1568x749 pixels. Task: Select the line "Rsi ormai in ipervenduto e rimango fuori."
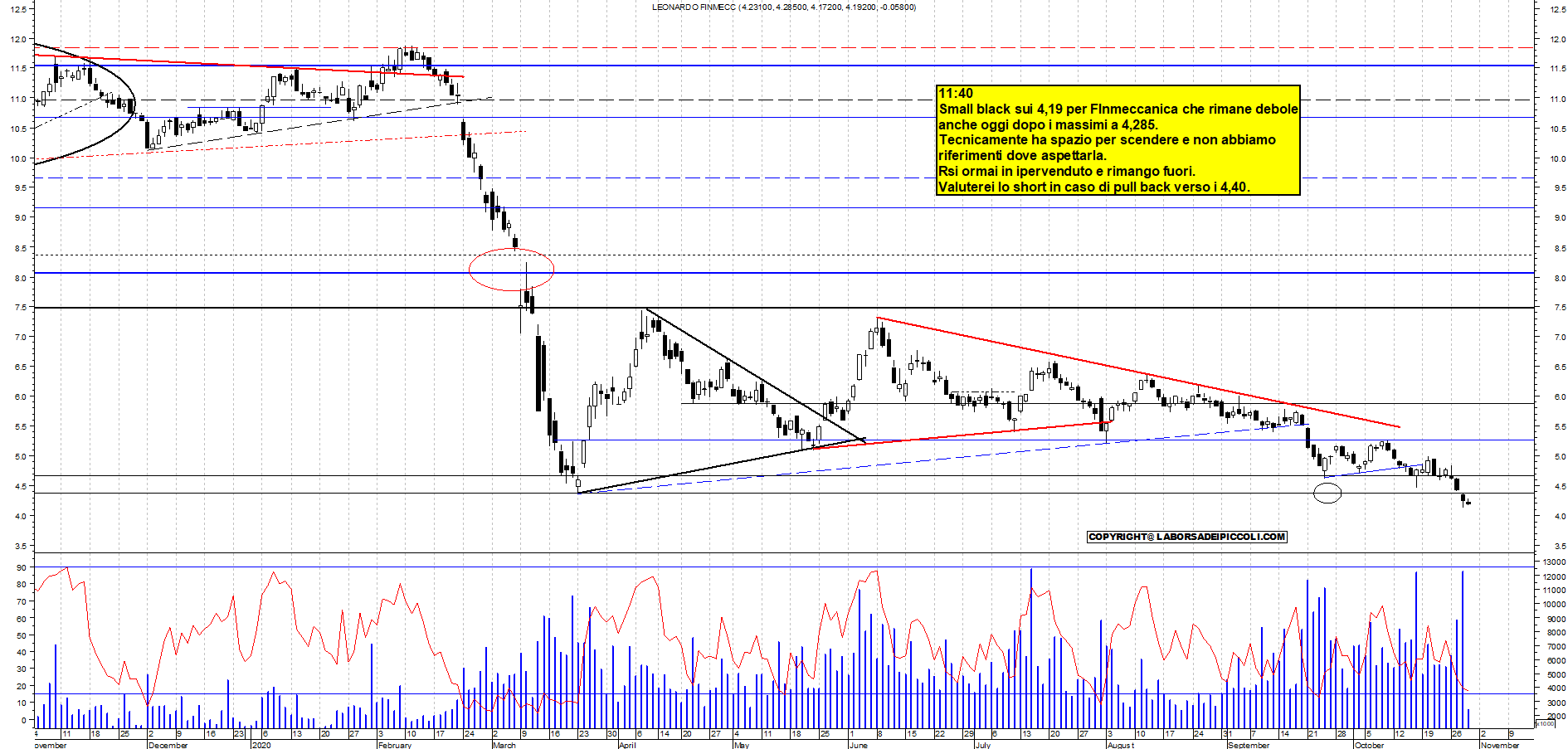(x=1067, y=171)
